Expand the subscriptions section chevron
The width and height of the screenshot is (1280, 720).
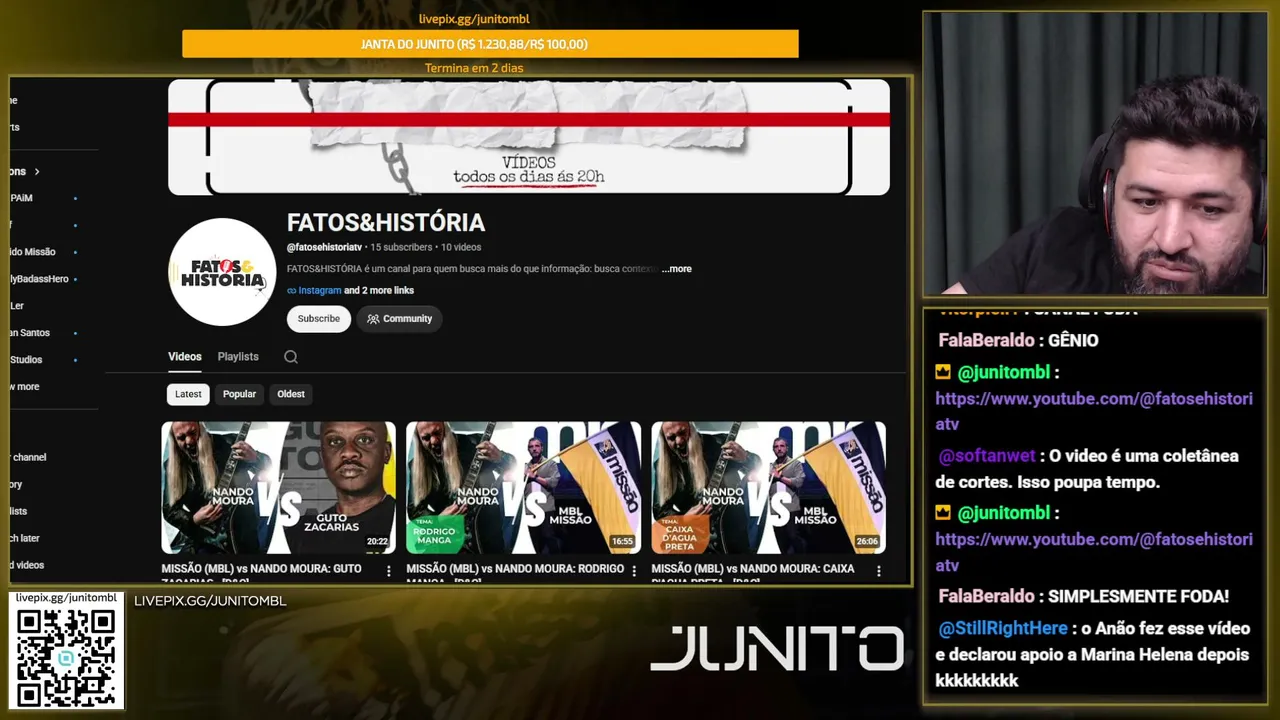click(x=37, y=172)
